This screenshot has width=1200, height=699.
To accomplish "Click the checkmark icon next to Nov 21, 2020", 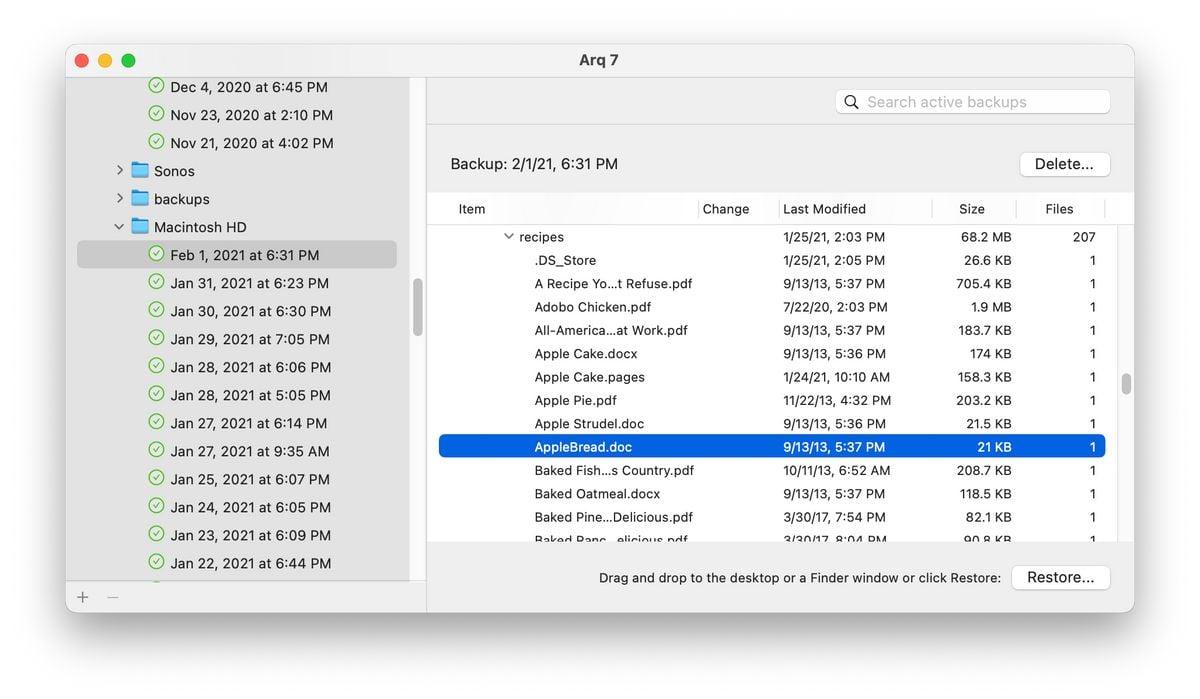I will (156, 142).
